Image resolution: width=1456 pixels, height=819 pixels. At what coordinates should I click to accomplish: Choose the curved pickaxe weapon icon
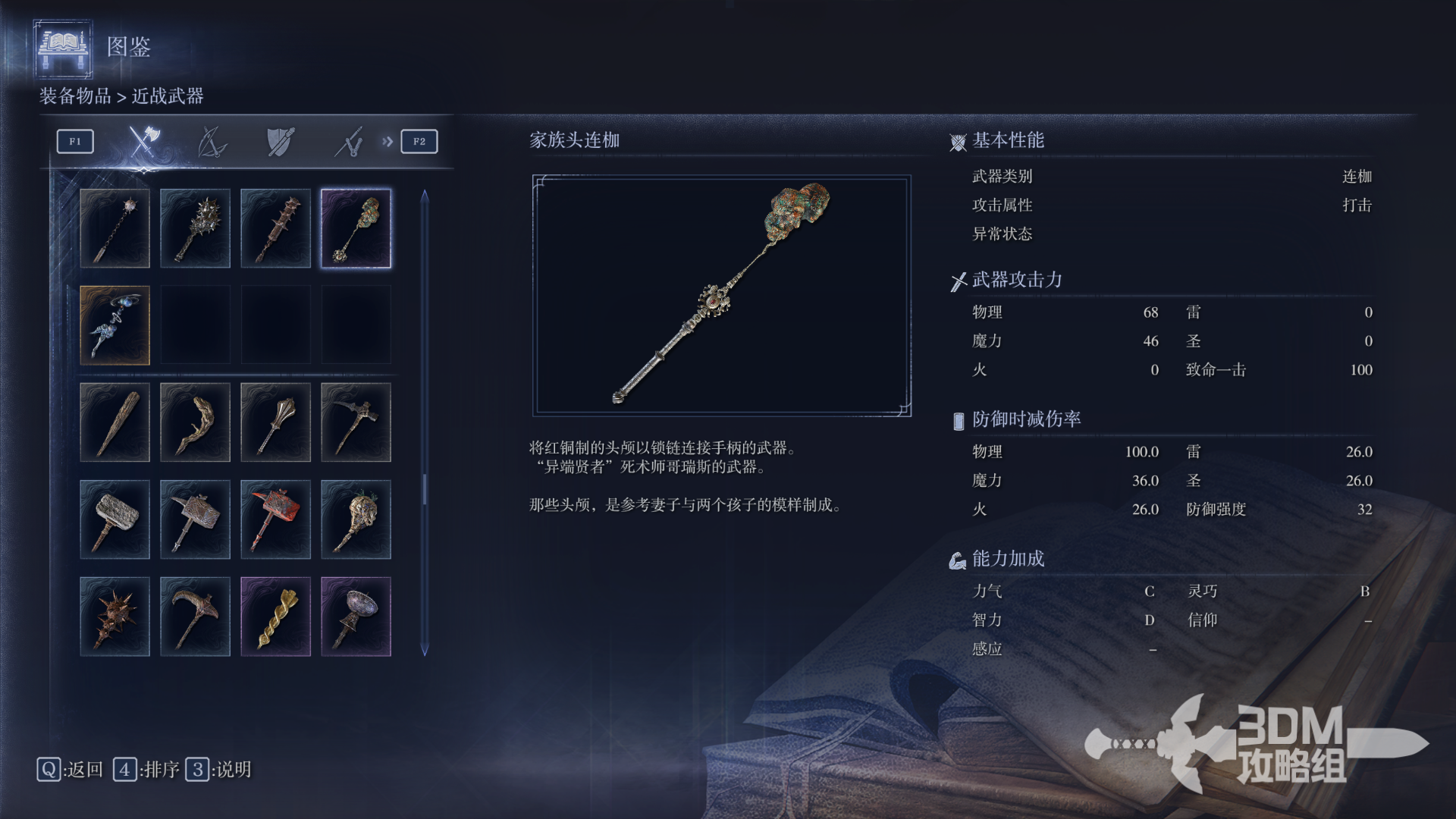pos(195,617)
